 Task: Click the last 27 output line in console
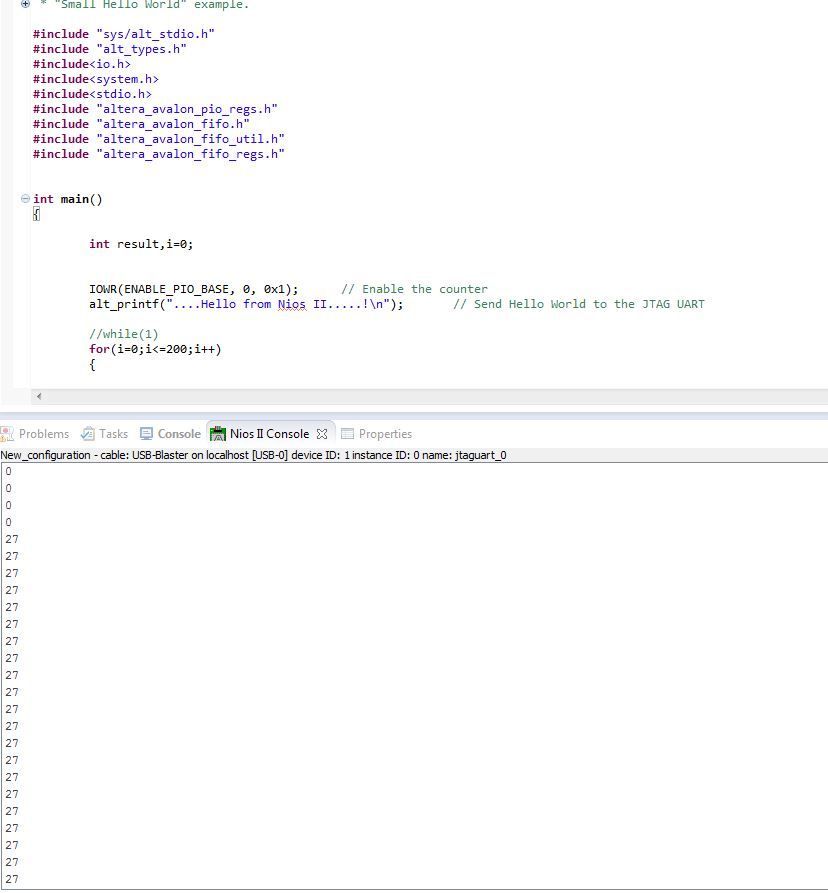point(12,879)
